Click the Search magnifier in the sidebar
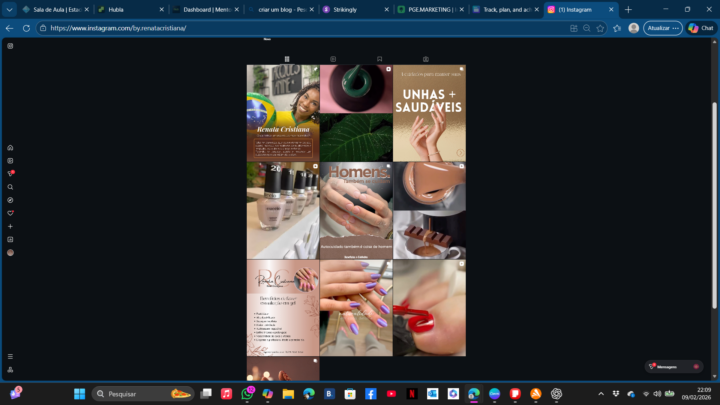Screen dimensions: 720x405 click(x=10, y=187)
